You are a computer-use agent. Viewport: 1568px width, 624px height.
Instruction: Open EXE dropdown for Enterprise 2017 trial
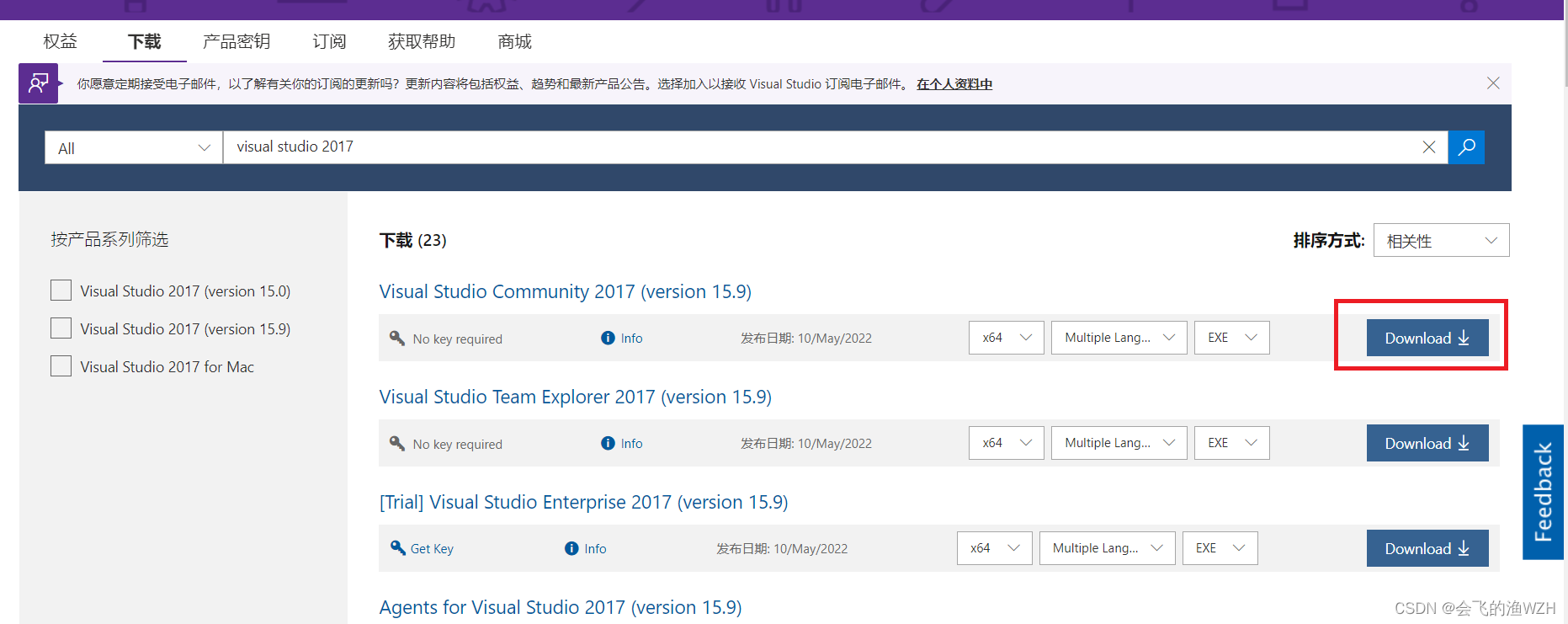(1220, 548)
